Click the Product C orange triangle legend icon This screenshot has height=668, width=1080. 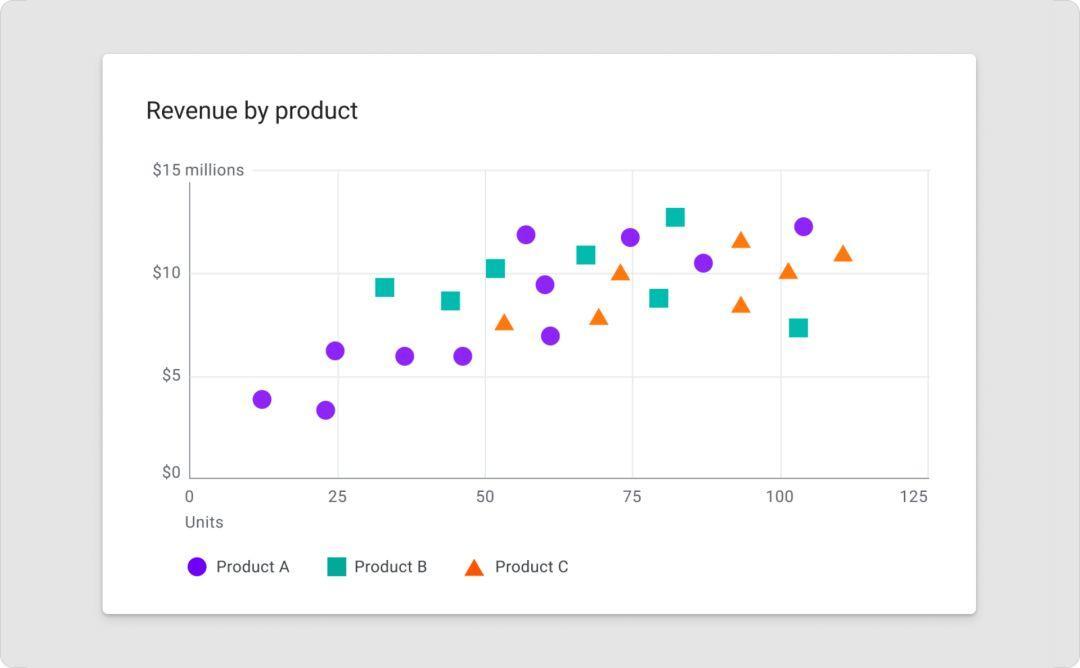click(x=474, y=568)
